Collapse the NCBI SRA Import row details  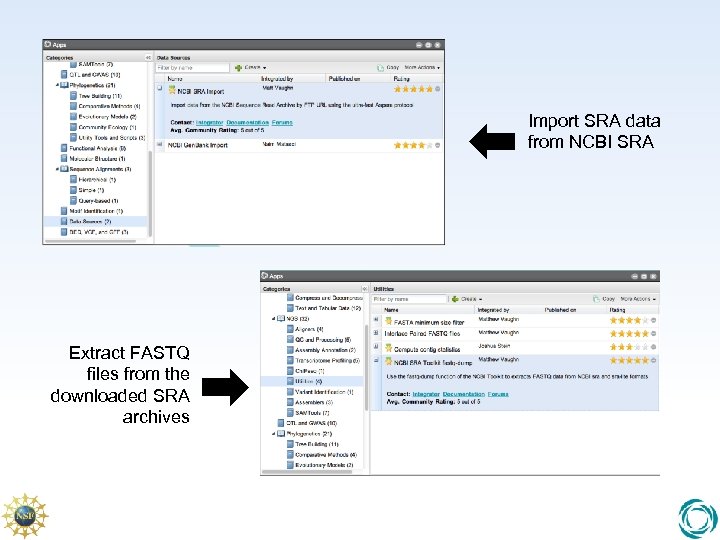point(160,88)
